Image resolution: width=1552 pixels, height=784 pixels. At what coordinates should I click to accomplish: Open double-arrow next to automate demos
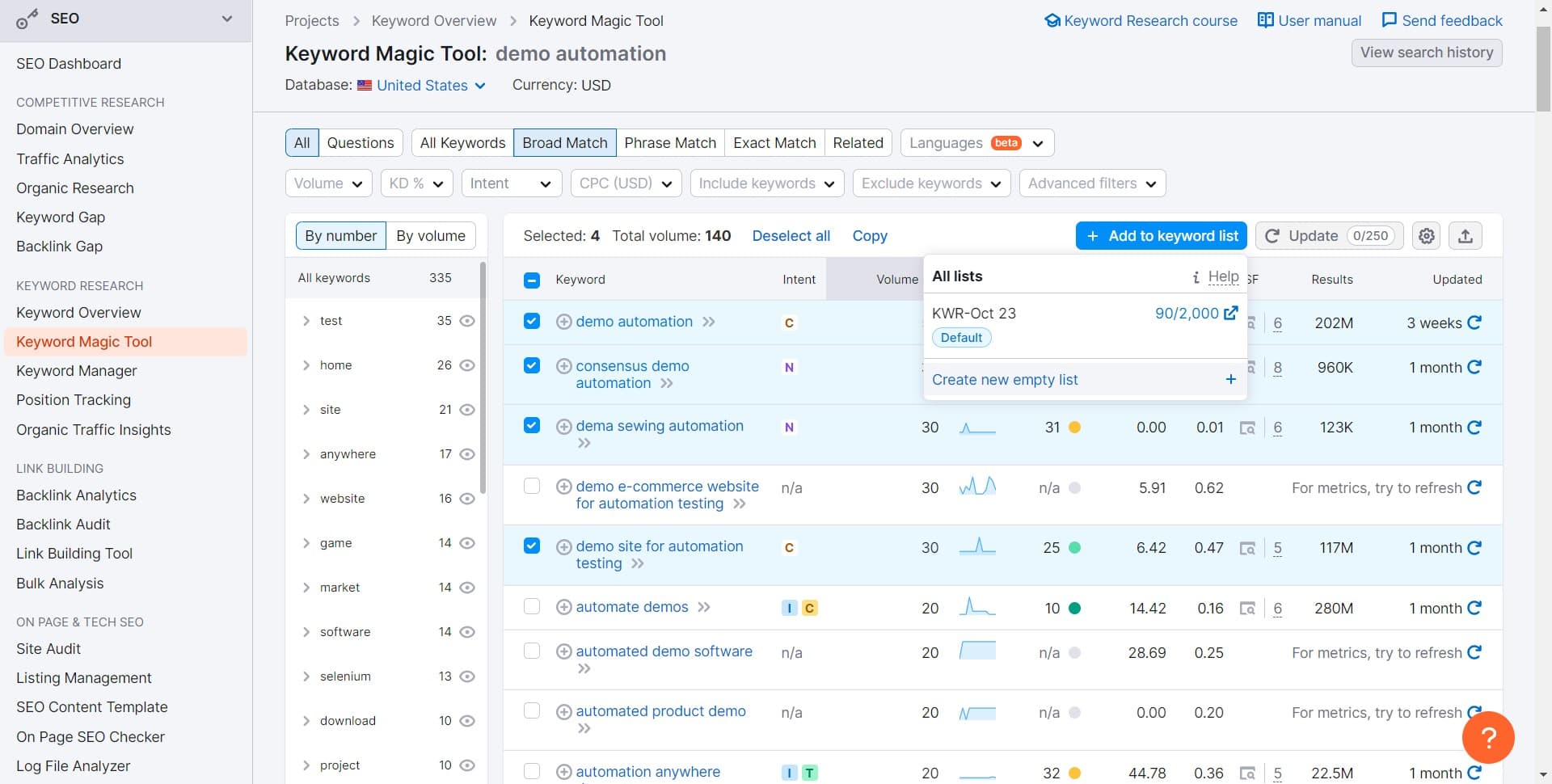tap(704, 607)
